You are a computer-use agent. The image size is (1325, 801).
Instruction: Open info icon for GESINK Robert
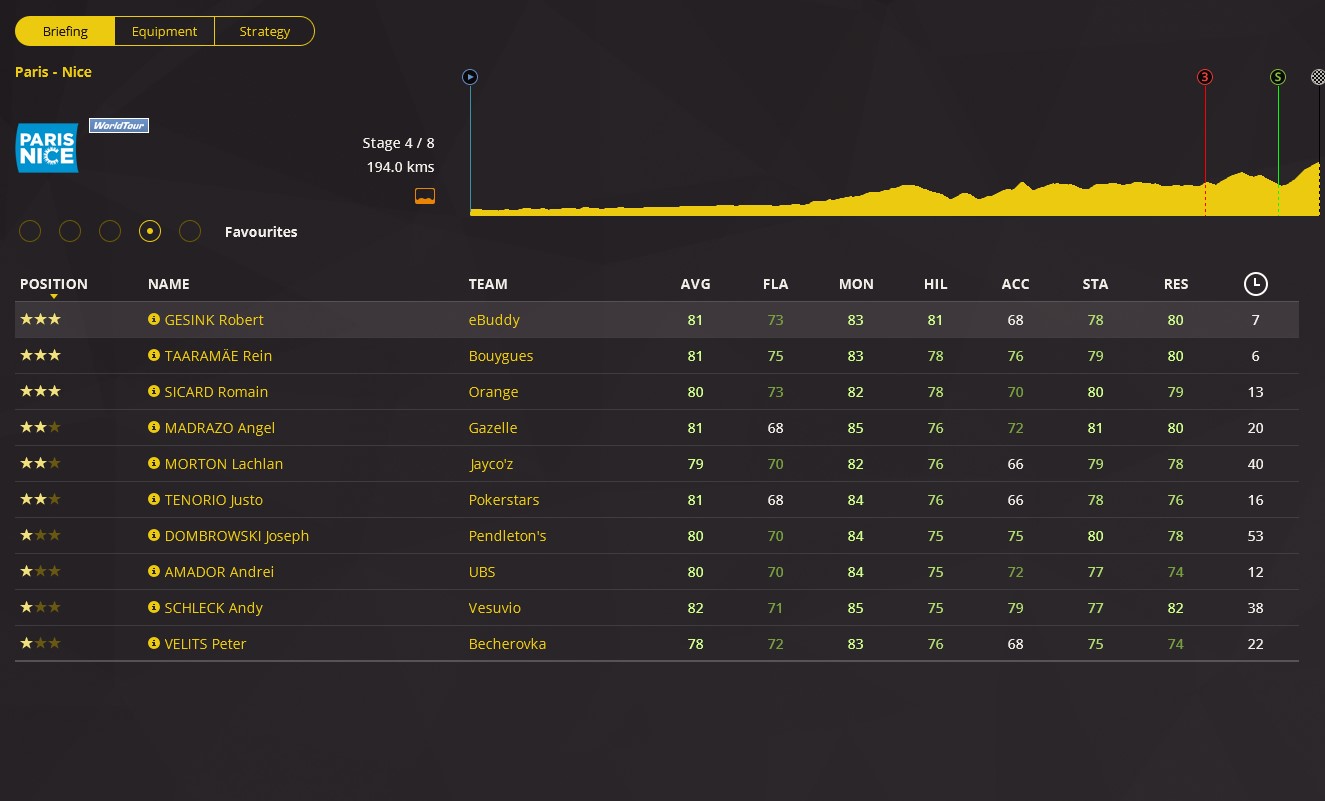[x=154, y=319]
